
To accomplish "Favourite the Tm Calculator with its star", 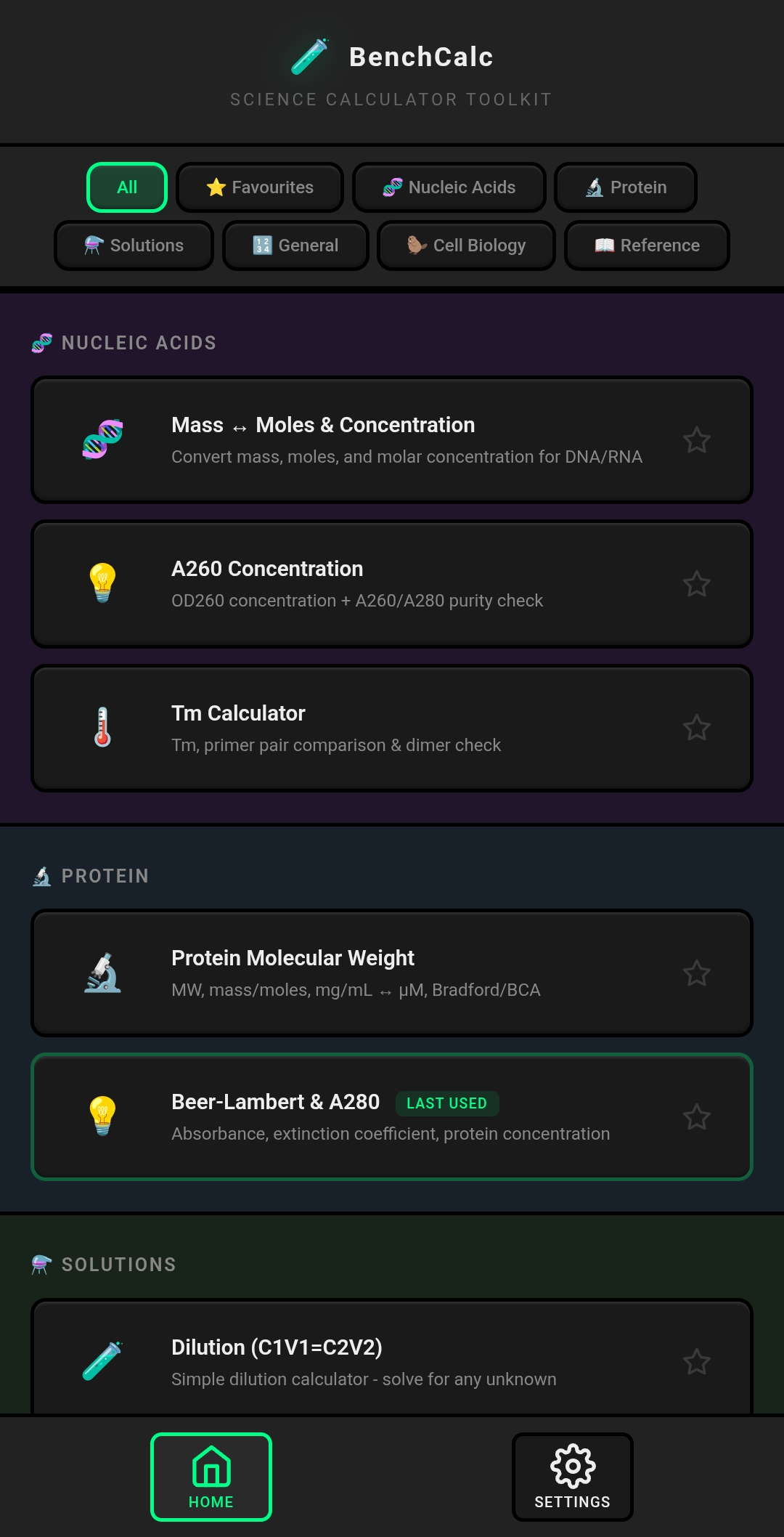I will (697, 726).
